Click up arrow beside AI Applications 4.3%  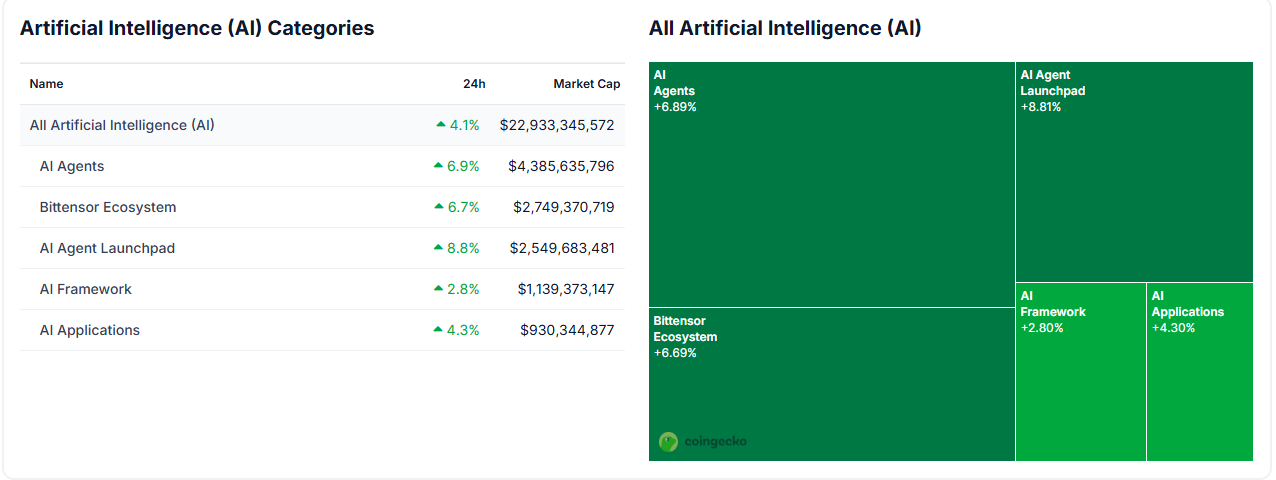pyautogui.click(x=438, y=330)
